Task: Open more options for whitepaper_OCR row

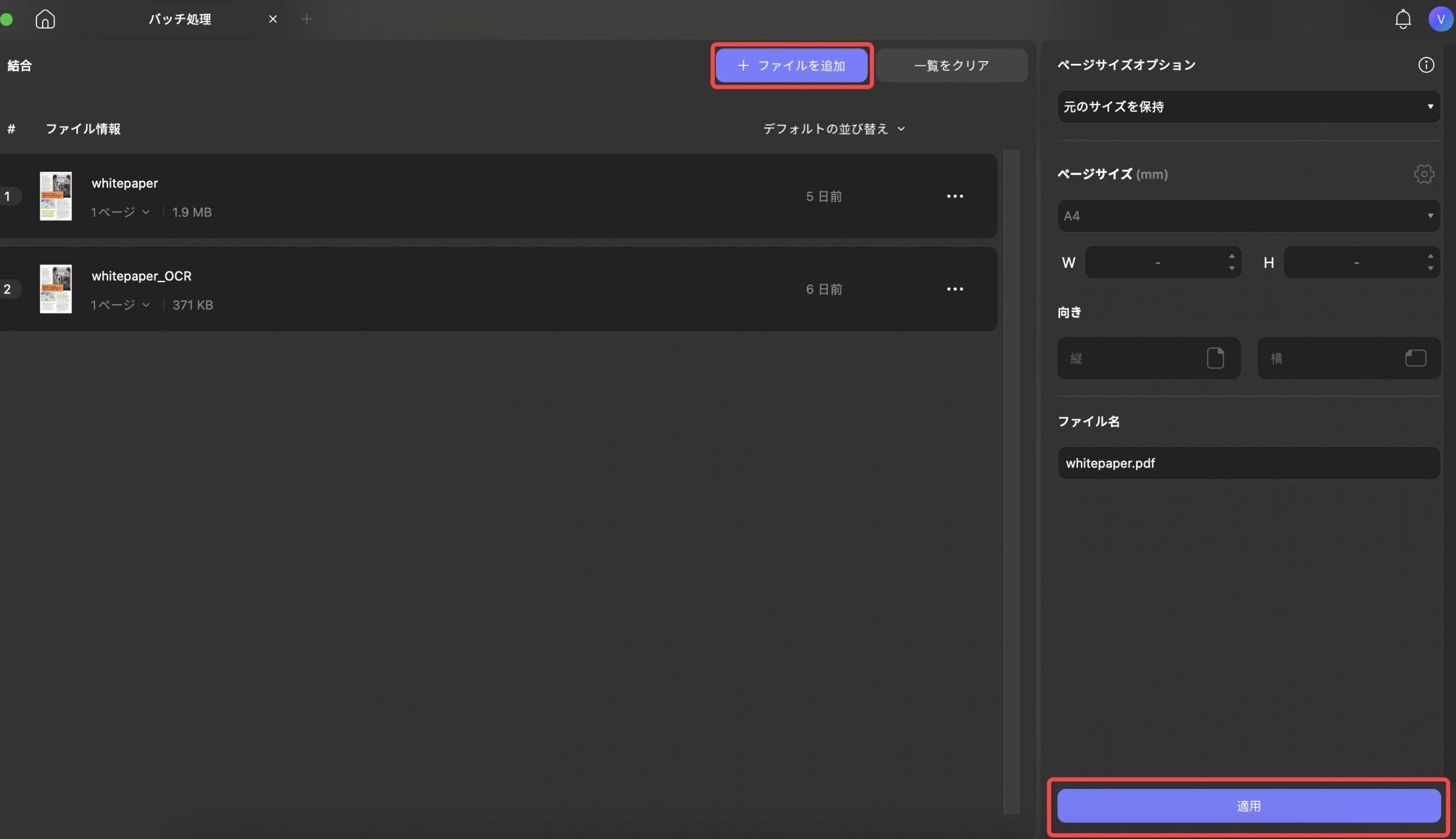Action: click(x=955, y=290)
